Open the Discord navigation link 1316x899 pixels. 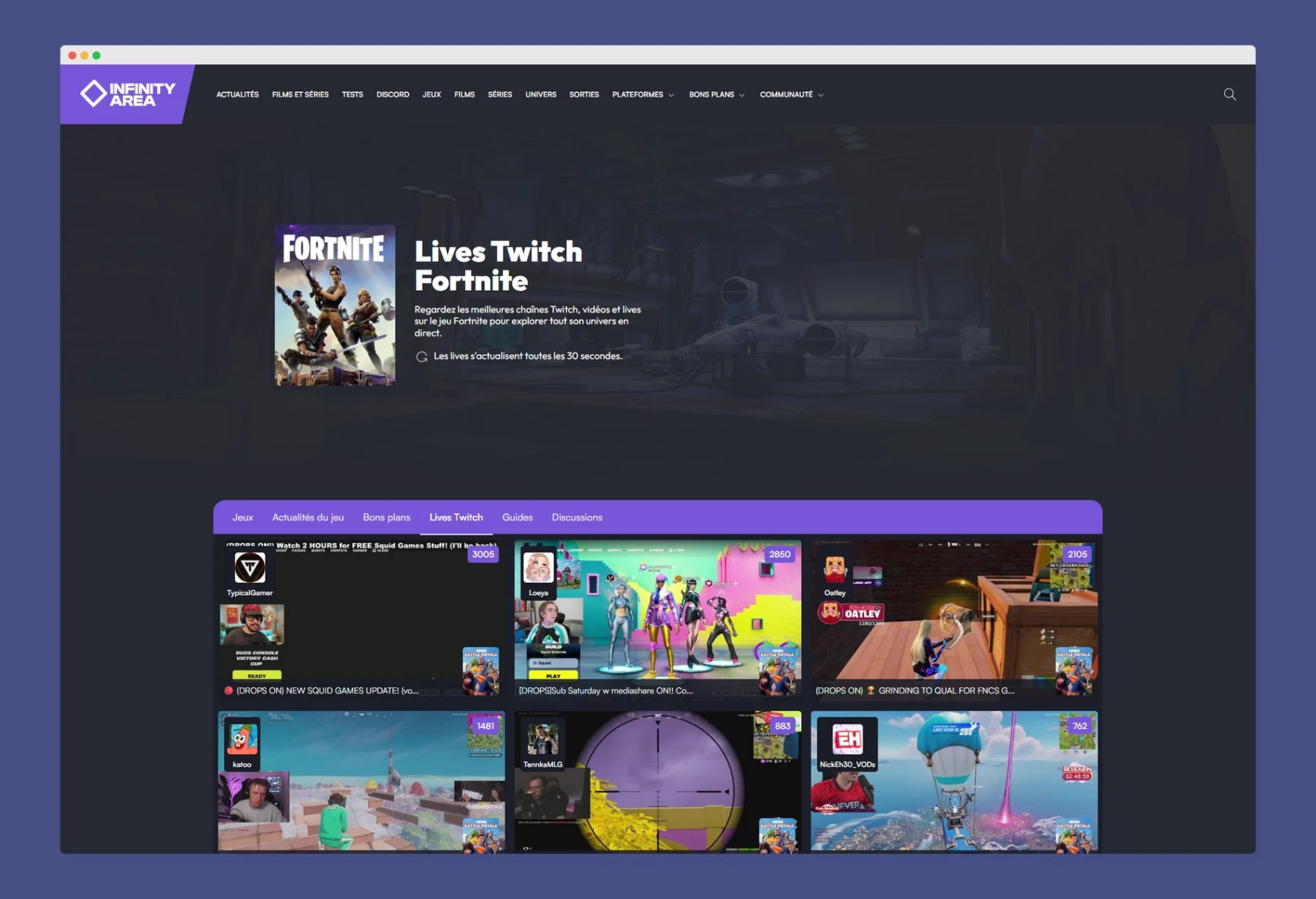coord(393,95)
